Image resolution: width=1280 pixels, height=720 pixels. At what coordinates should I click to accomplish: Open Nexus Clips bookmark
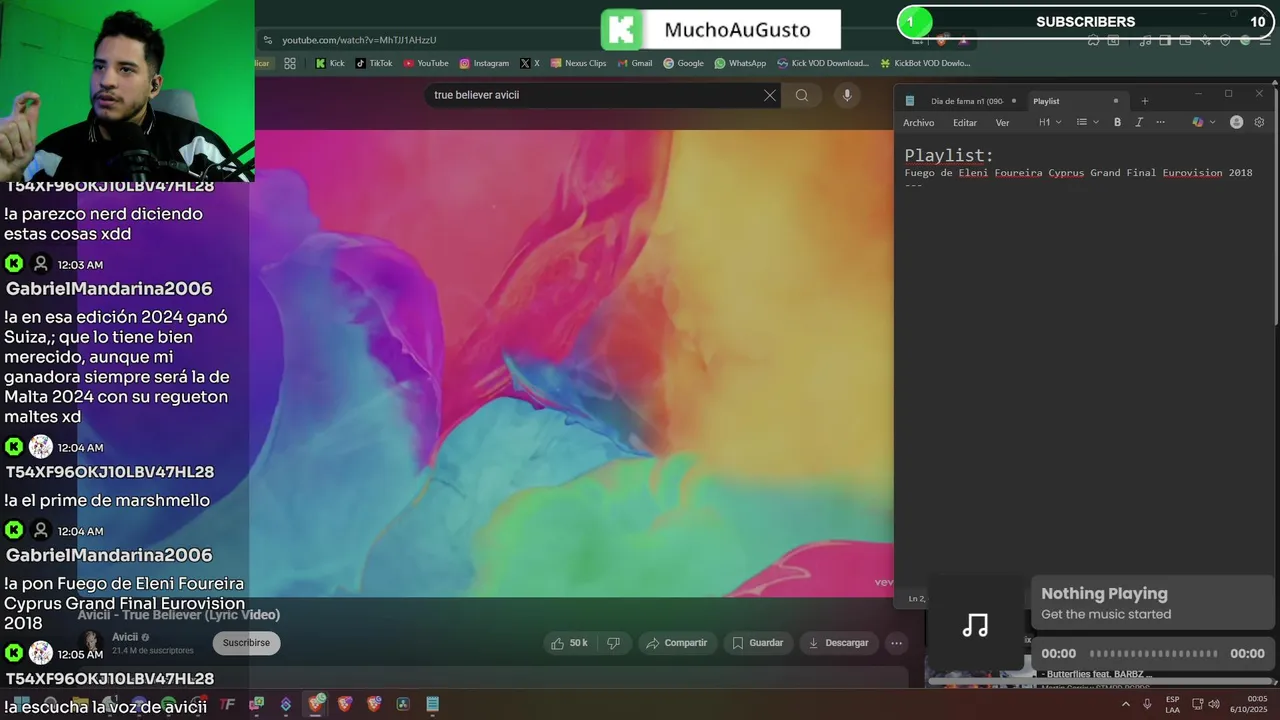pos(578,63)
